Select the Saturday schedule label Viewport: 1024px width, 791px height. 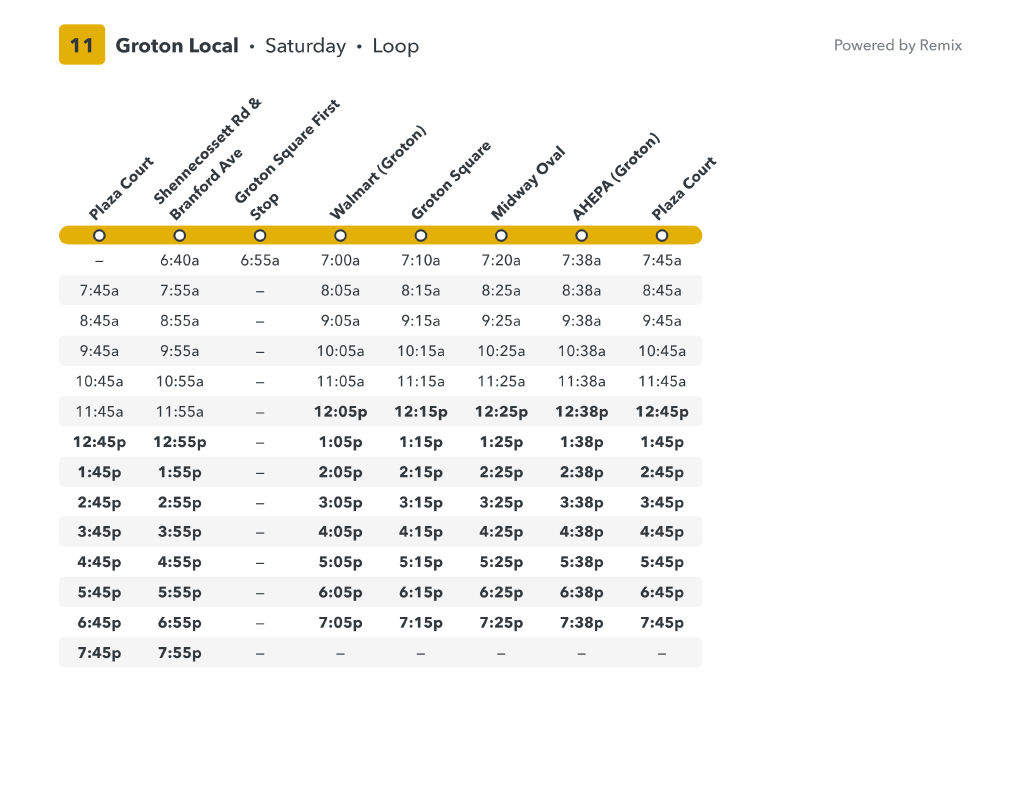(306, 46)
